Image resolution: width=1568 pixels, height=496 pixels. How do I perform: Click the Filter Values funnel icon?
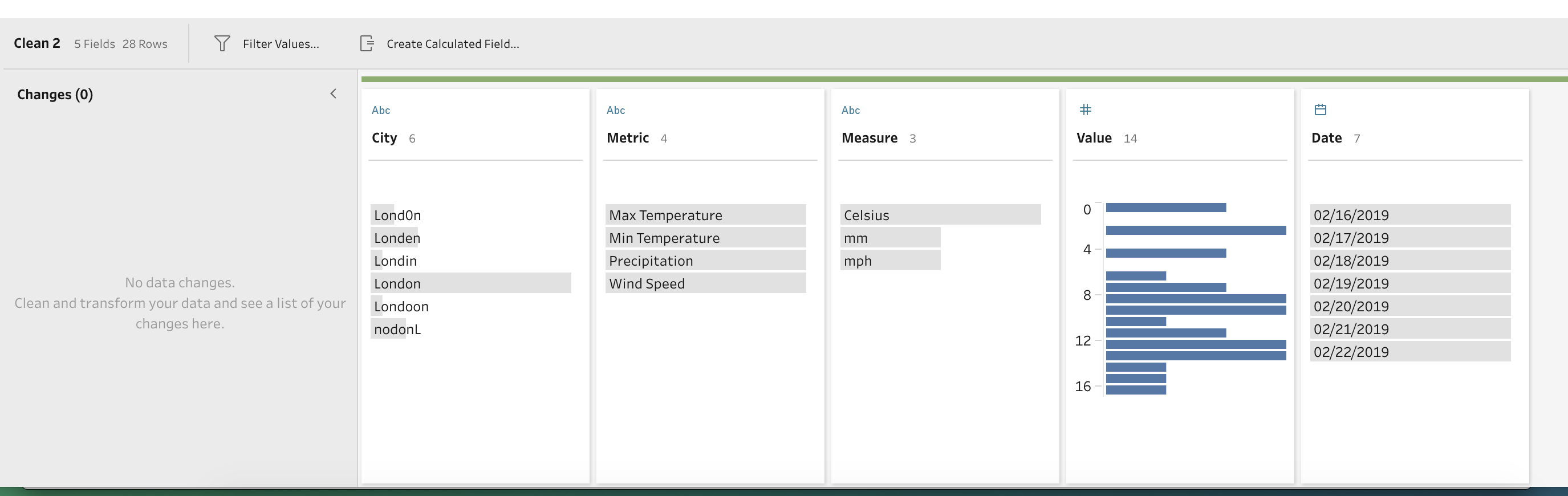(x=222, y=44)
